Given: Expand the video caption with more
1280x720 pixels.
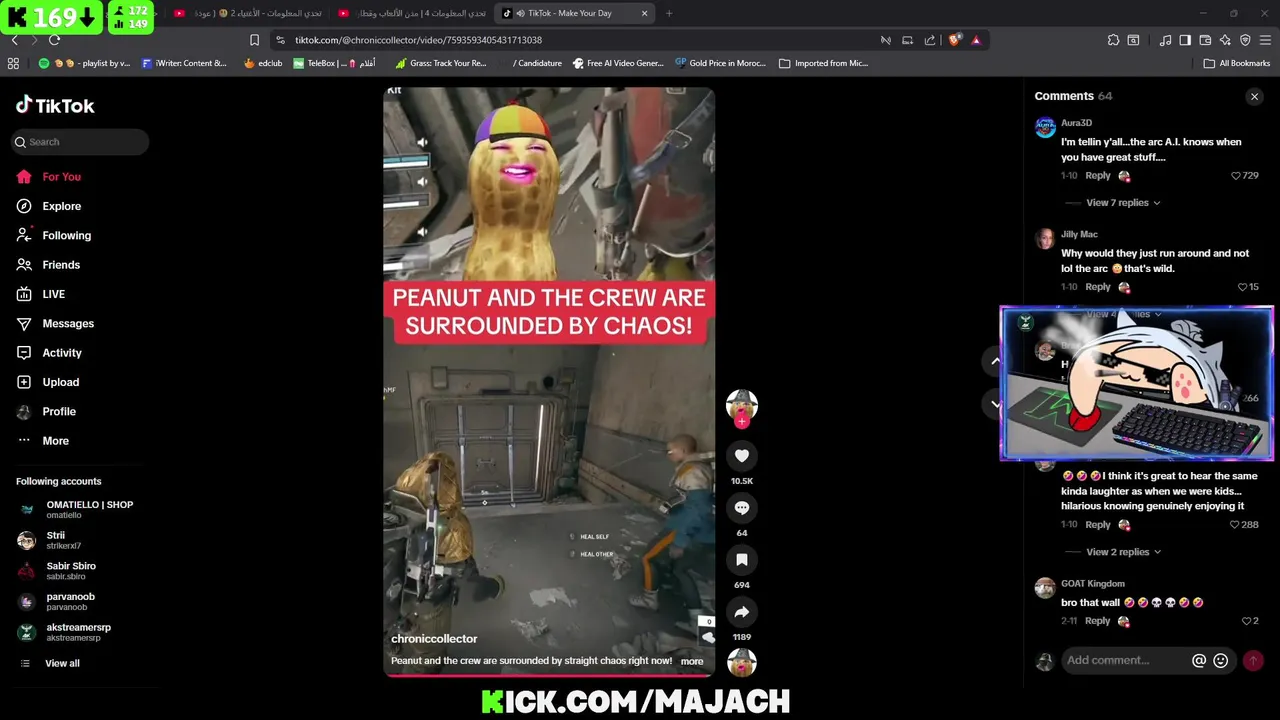Looking at the screenshot, I should 692,661.
